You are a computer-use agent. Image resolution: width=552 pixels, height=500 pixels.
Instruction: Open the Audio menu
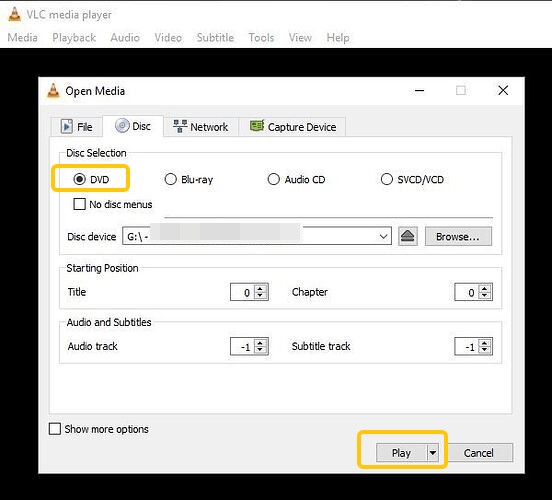[125, 37]
